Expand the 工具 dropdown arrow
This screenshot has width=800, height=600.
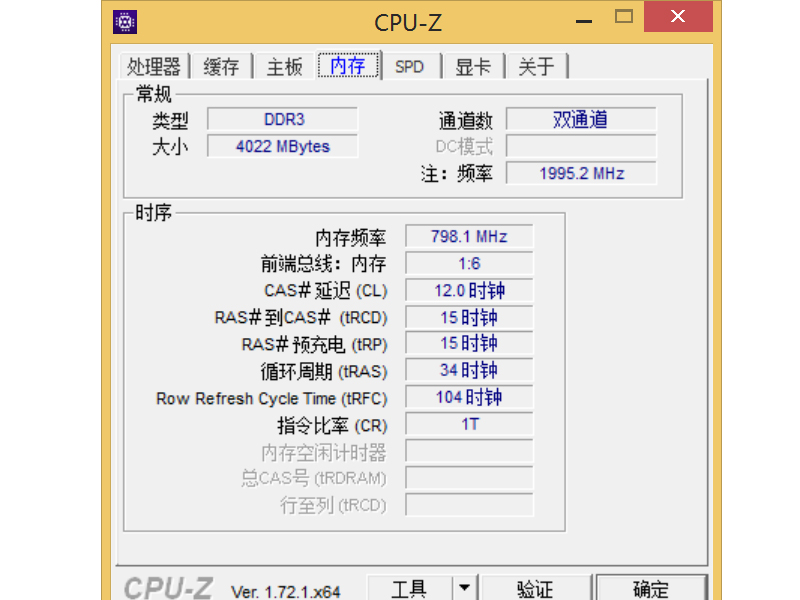464,588
